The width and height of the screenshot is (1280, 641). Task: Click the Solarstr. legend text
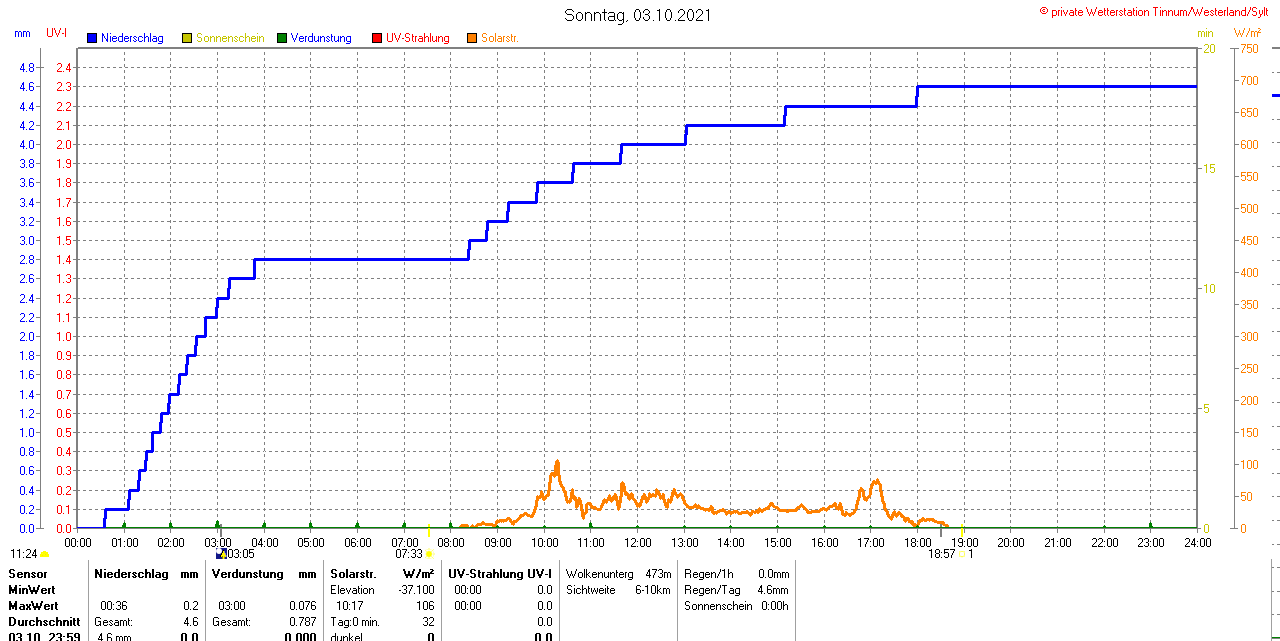[x=499, y=38]
